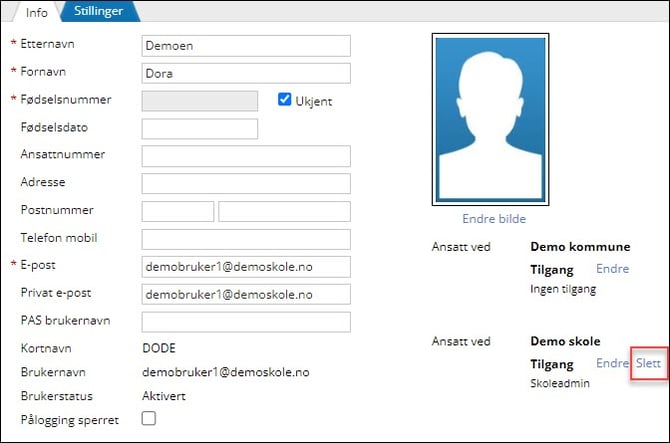
Task: Focus the Privat e-post field
Action: (246, 294)
